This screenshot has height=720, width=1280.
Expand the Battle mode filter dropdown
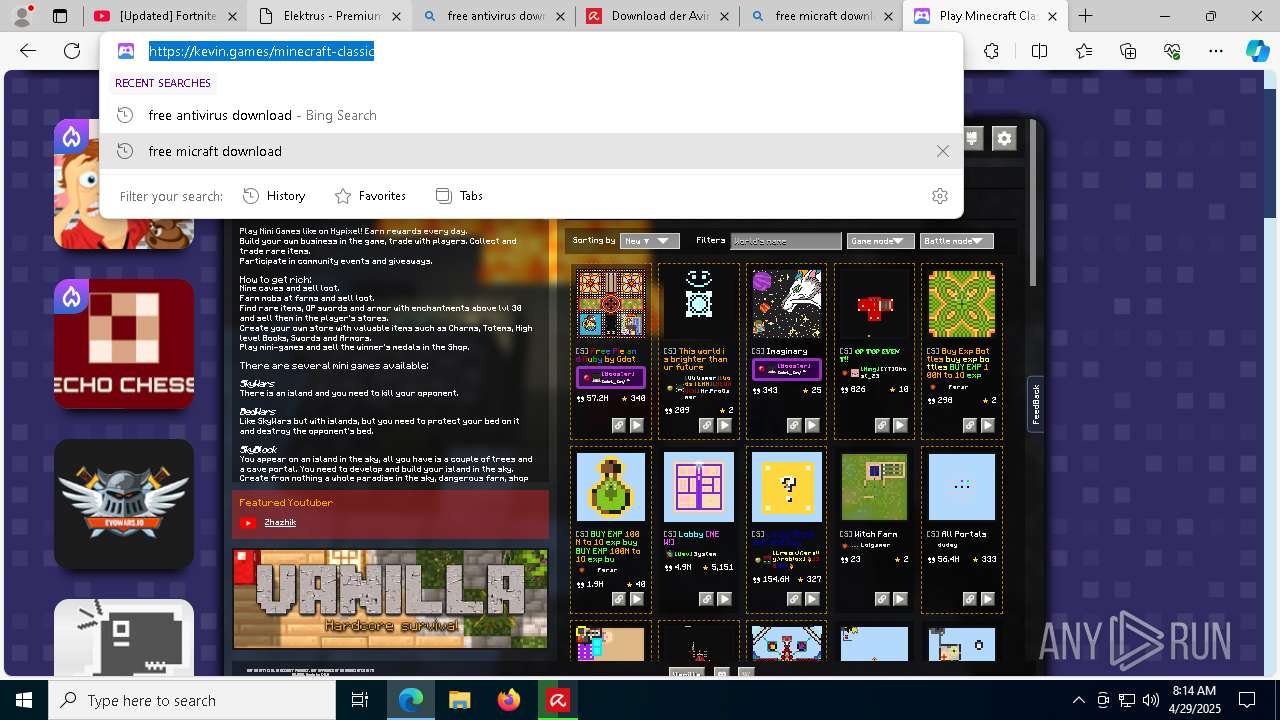pos(956,241)
